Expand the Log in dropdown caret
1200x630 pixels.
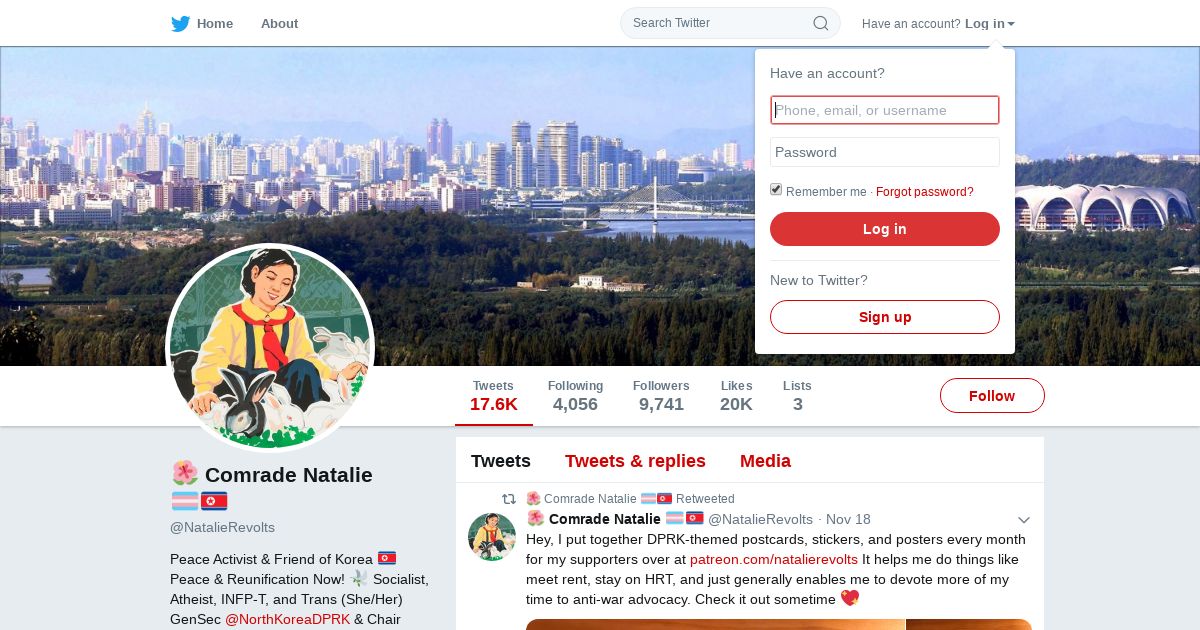1011,24
